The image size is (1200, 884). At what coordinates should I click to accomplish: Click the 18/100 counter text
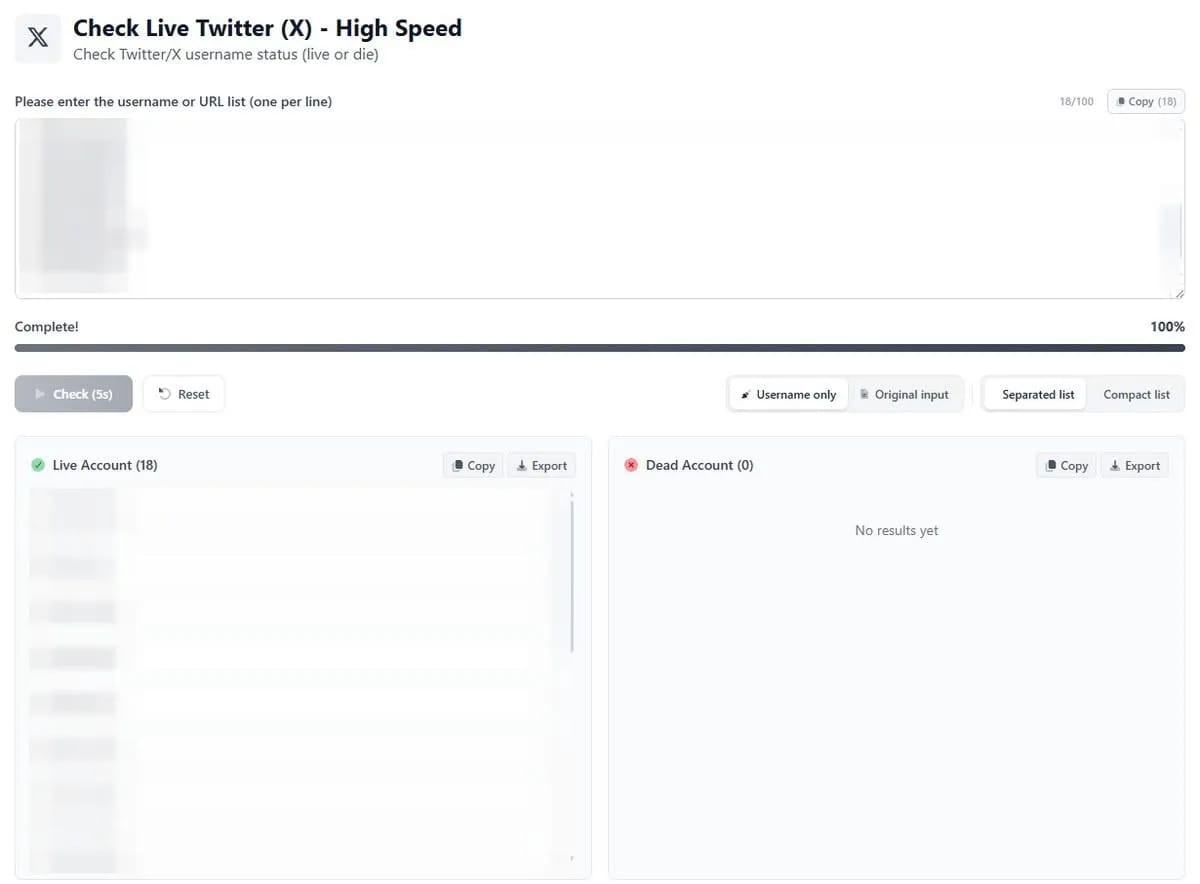(x=1076, y=101)
